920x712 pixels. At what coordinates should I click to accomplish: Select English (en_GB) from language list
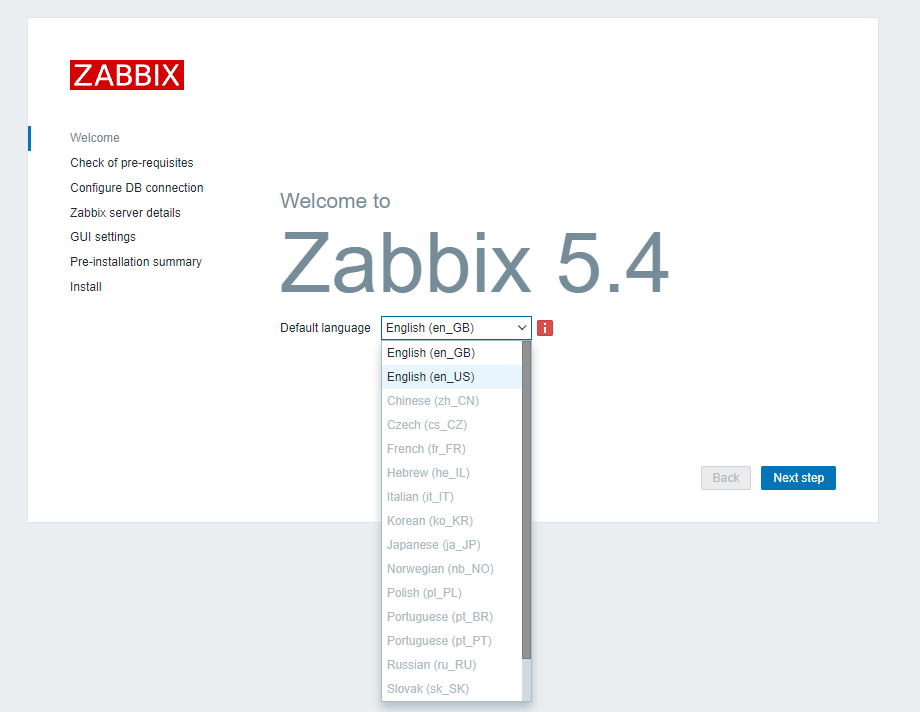pyautogui.click(x=431, y=353)
